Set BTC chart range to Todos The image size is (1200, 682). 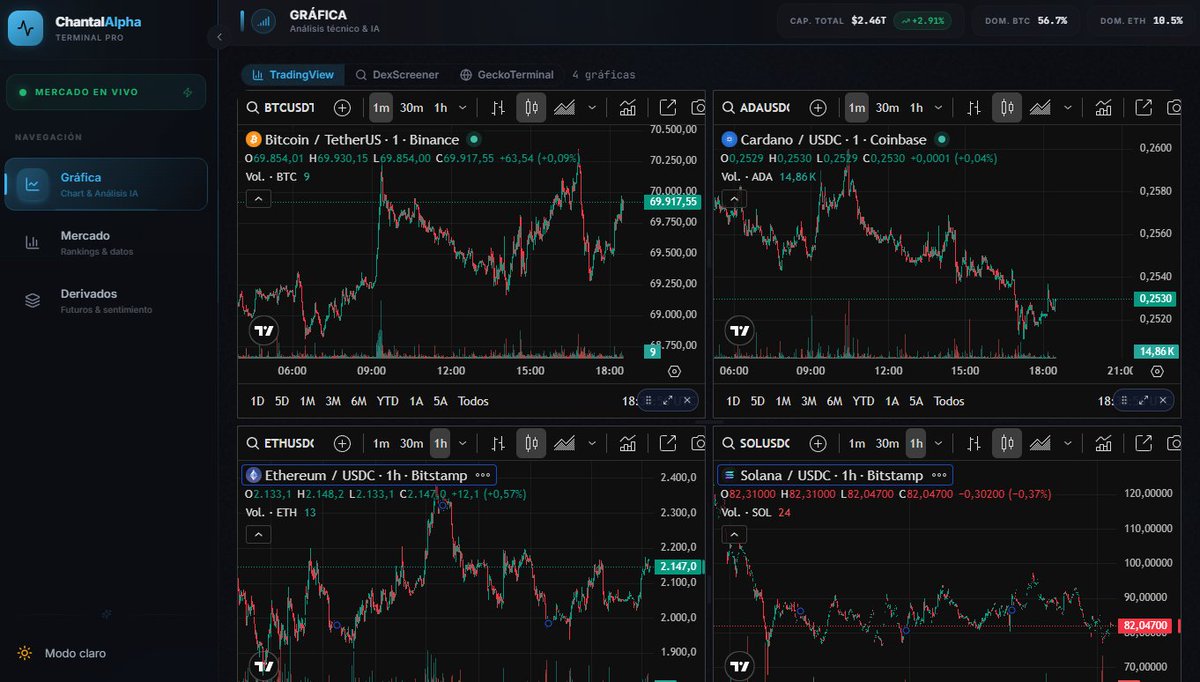point(473,401)
